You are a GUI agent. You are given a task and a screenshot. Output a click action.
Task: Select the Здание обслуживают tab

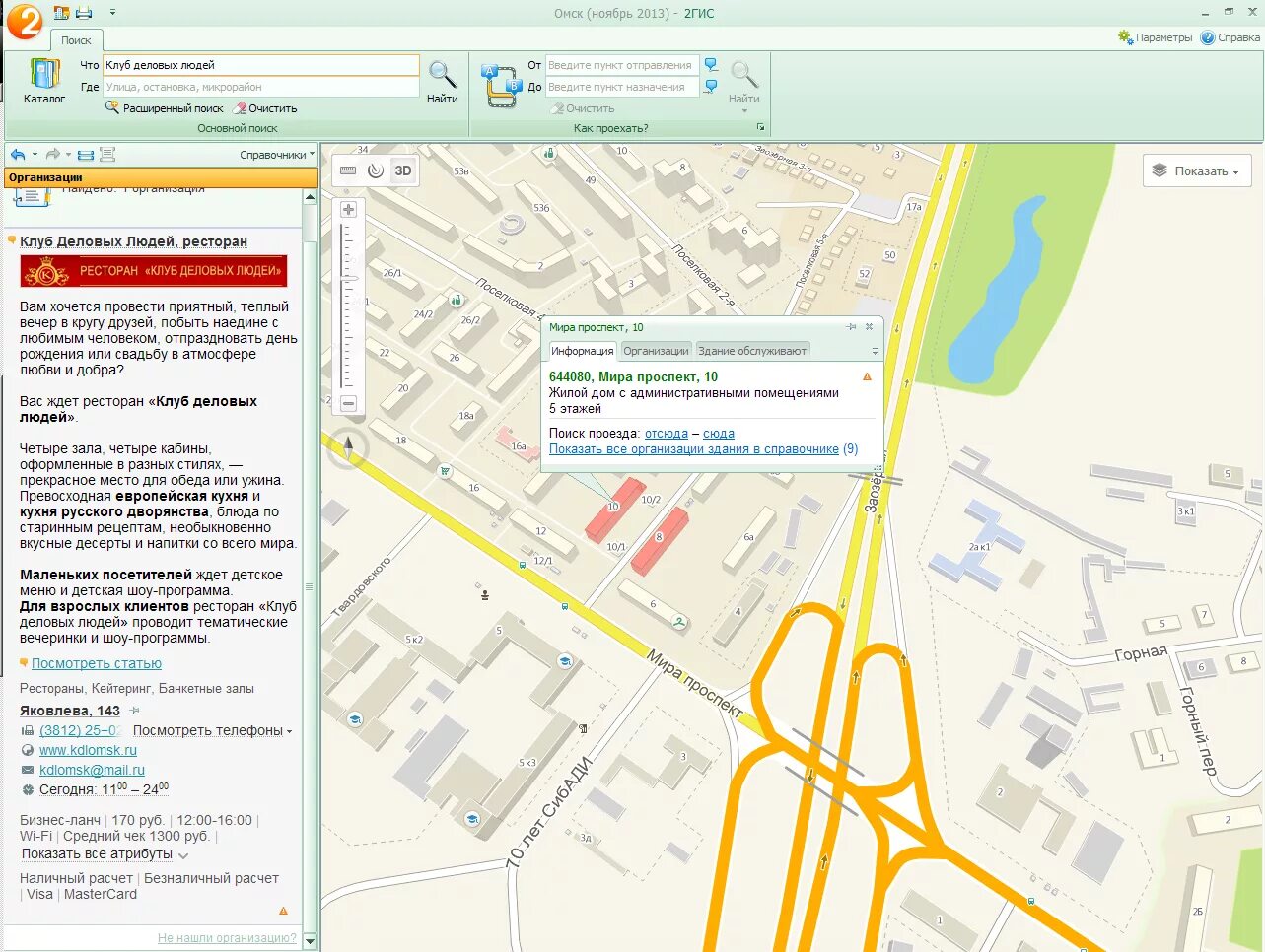click(x=752, y=351)
